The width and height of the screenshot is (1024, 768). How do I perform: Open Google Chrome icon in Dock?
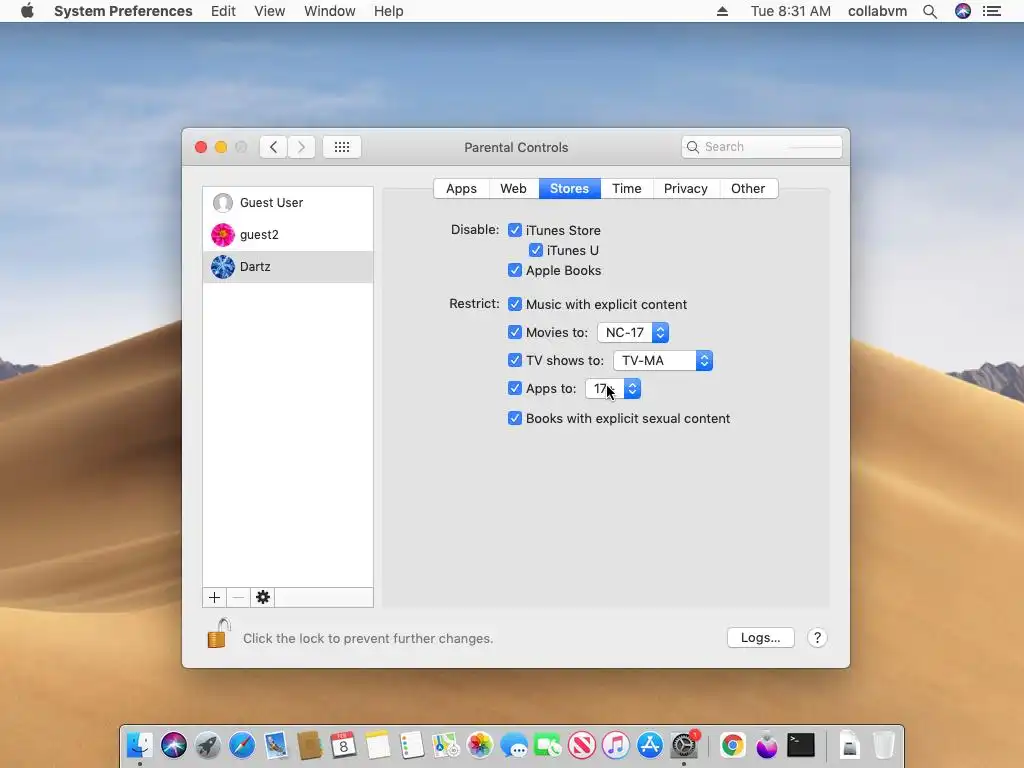coord(733,745)
